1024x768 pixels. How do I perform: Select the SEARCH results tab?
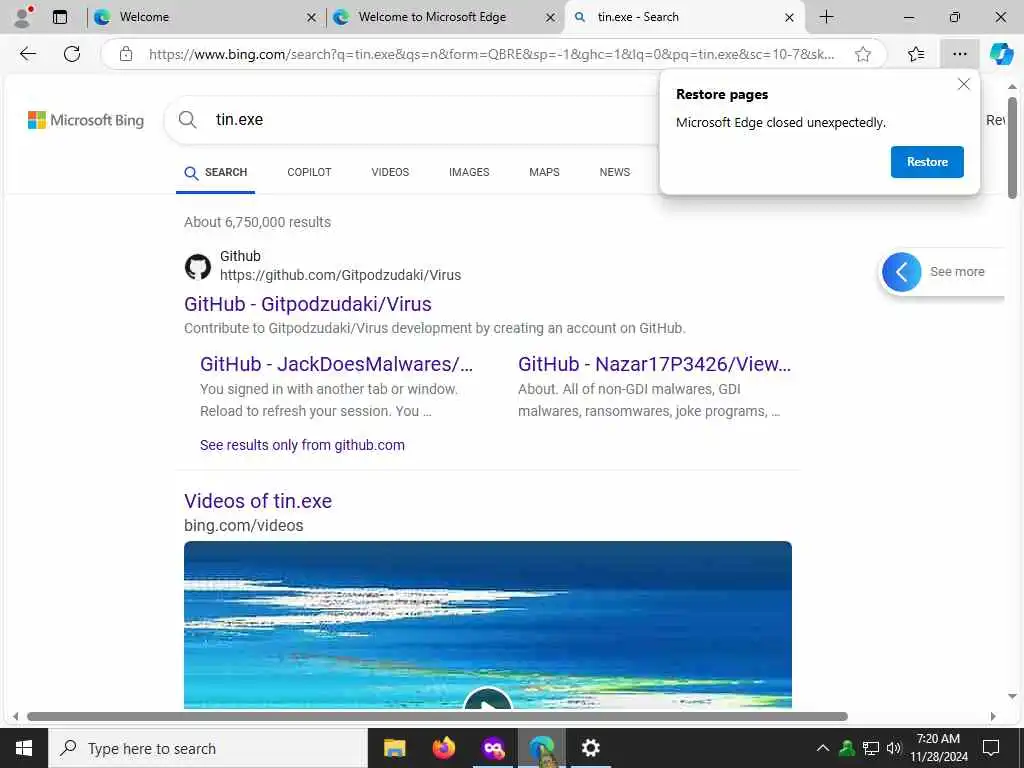pyautogui.click(x=216, y=173)
